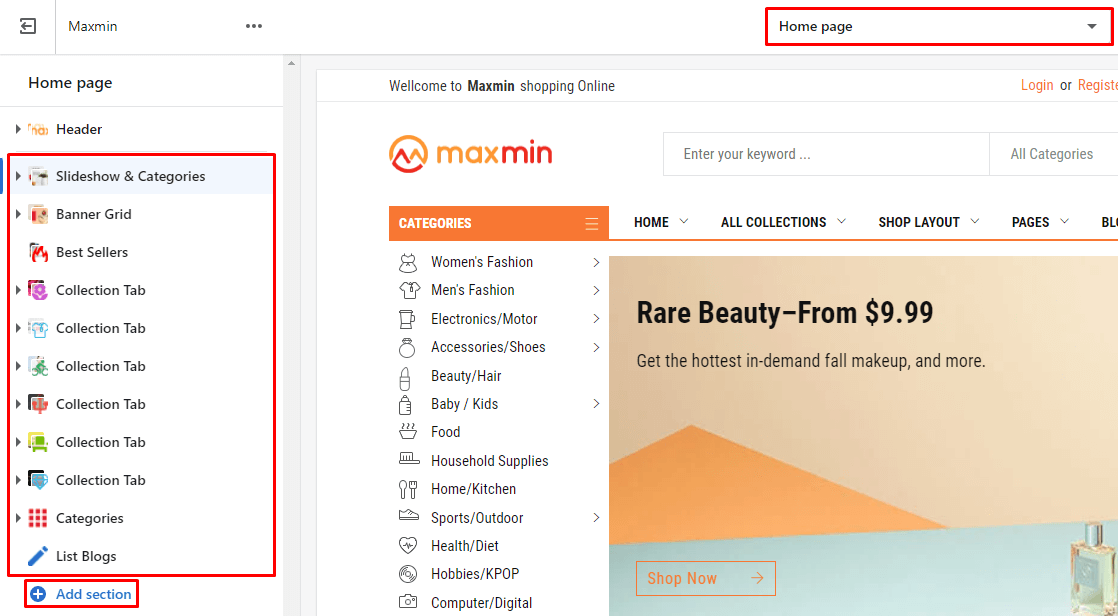Click the Add section button
This screenshot has height=616, width=1118.
[x=81, y=594]
